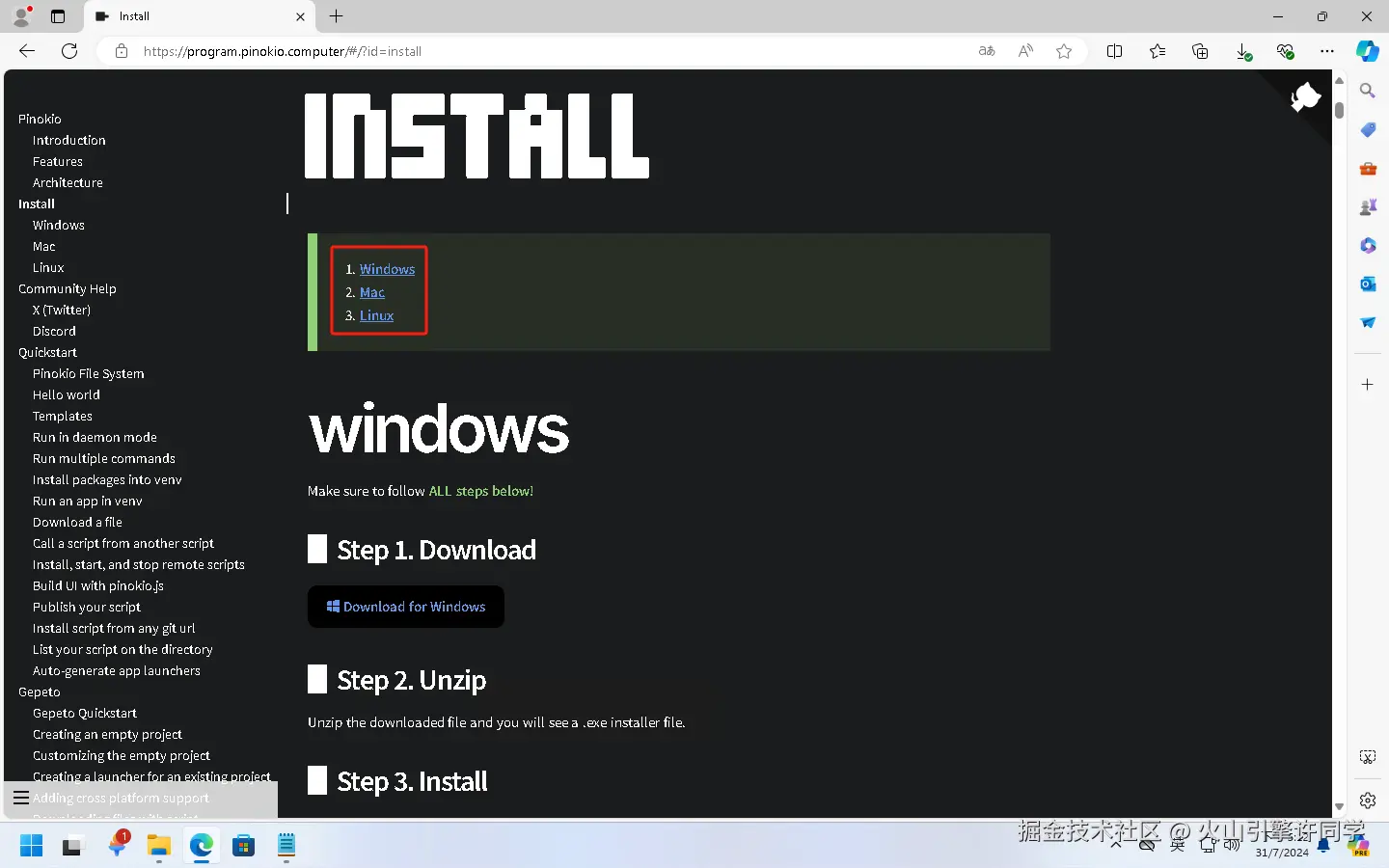
Task: Open Edge settings and more menu
Action: [1327, 51]
